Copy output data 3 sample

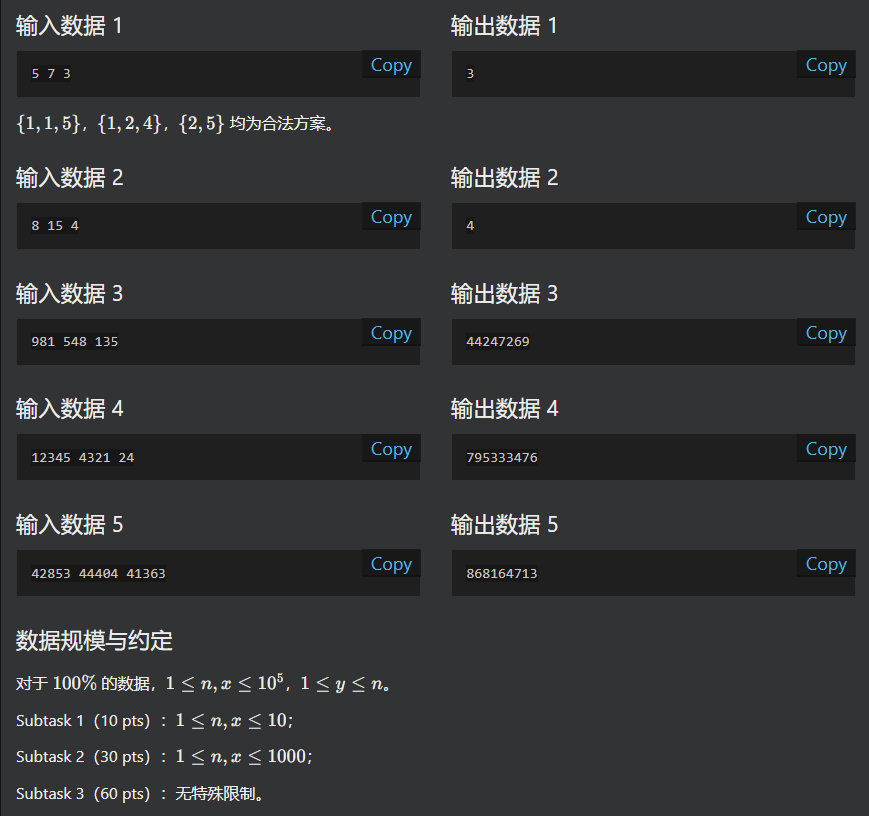click(826, 332)
